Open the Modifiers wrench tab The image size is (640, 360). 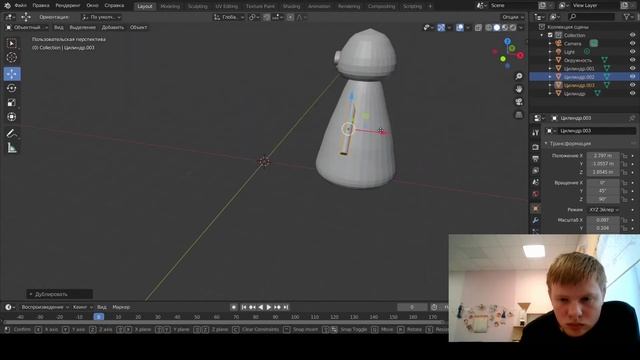click(x=536, y=220)
